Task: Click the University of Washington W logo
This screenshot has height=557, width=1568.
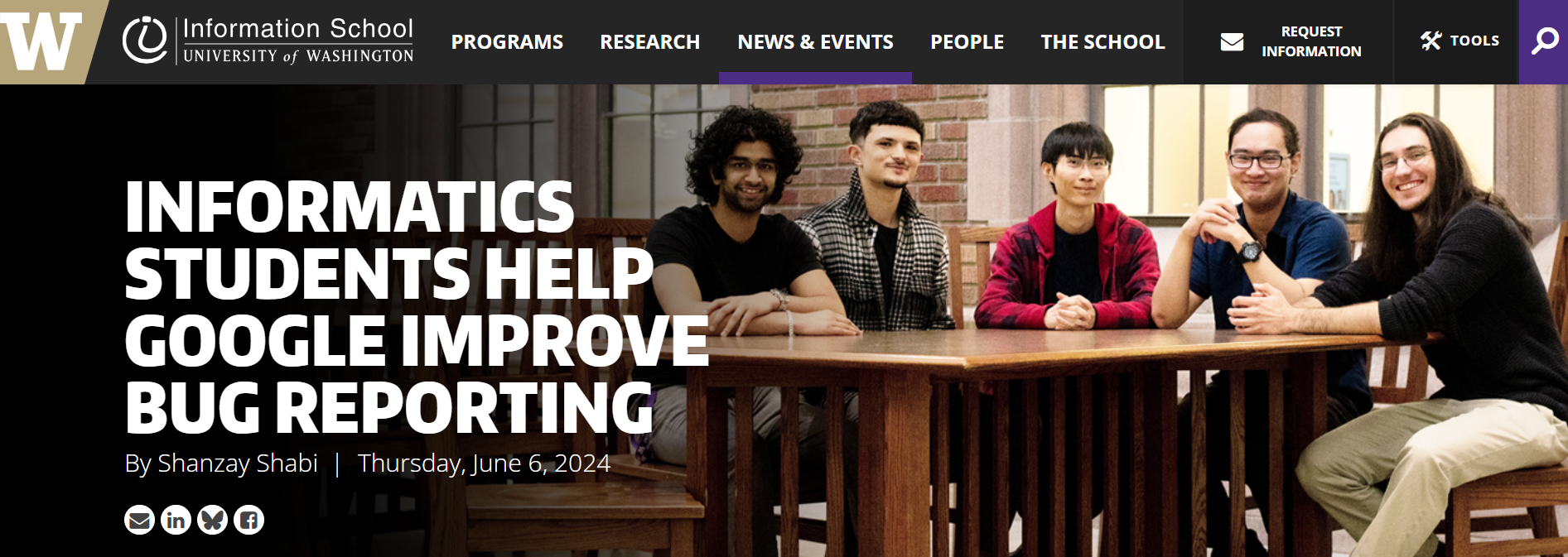Action: 41,41
